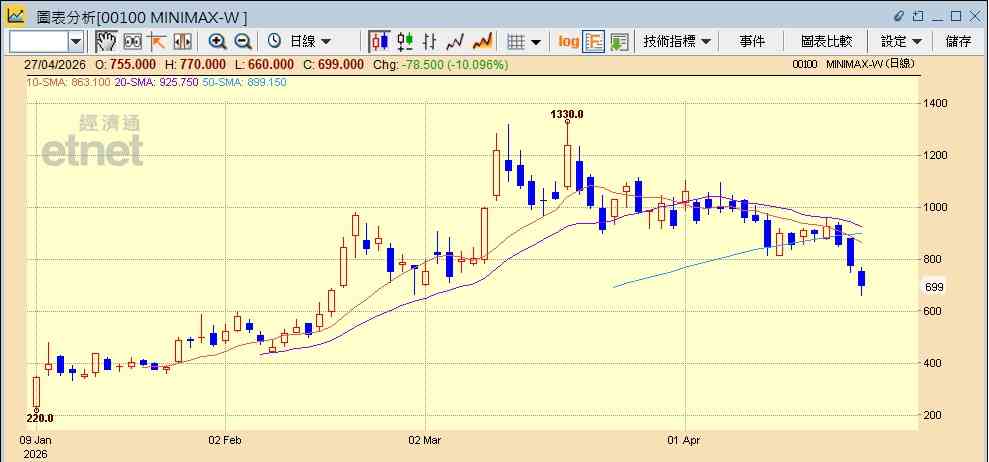
Task: Expand the grid options dropdown arrow
Action: tap(536, 42)
